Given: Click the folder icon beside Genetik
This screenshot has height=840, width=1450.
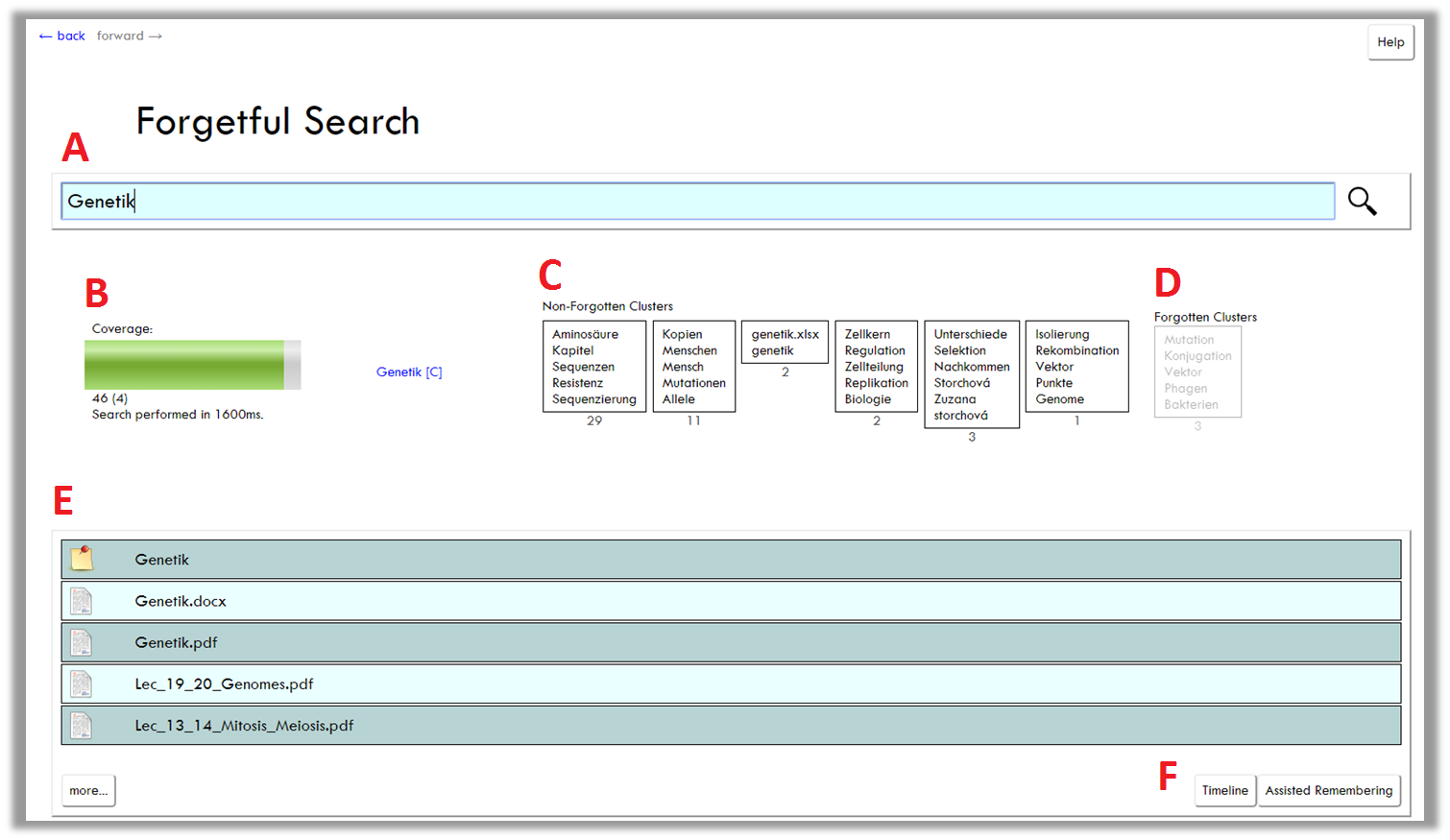Looking at the screenshot, I should pyautogui.click(x=82, y=559).
